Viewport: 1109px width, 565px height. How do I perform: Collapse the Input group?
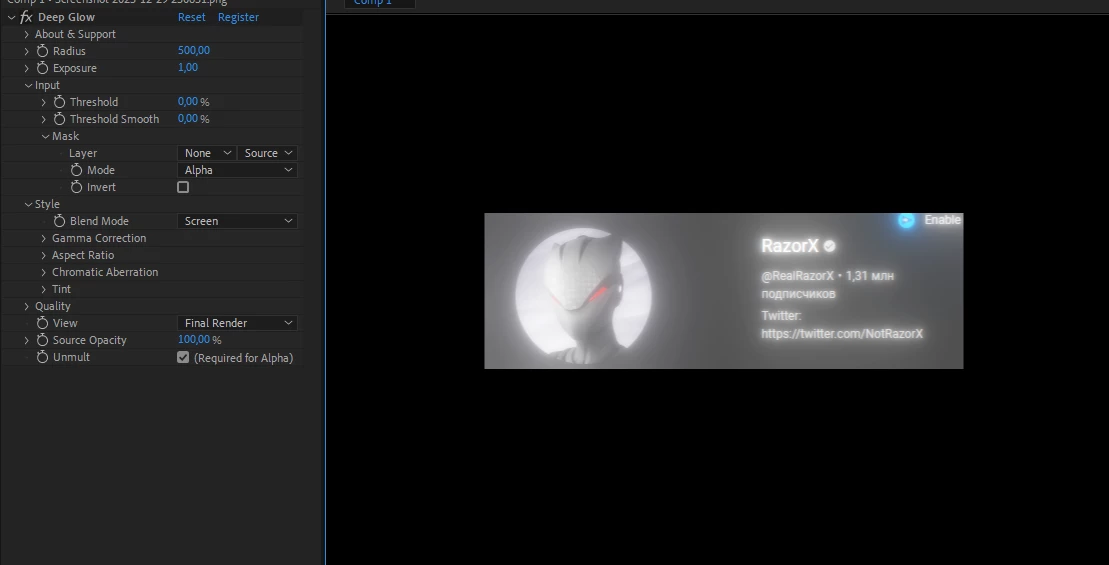pos(28,85)
